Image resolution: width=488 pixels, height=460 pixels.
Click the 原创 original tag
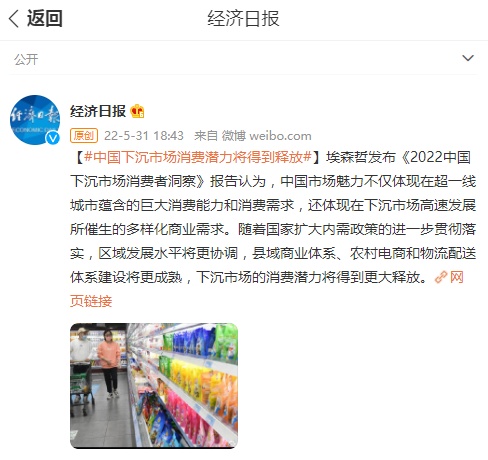click(x=84, y=136)
